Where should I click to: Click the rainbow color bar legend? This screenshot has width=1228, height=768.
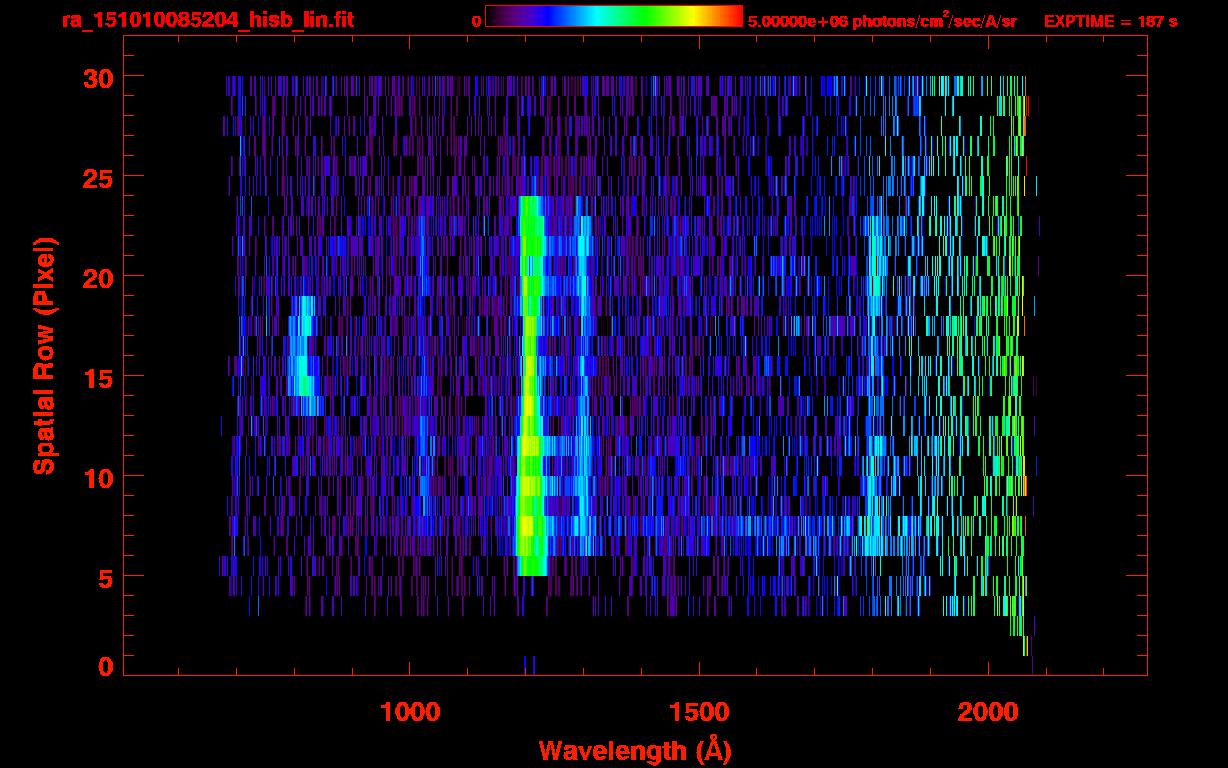pyautogui.click(x=613, y=17)
